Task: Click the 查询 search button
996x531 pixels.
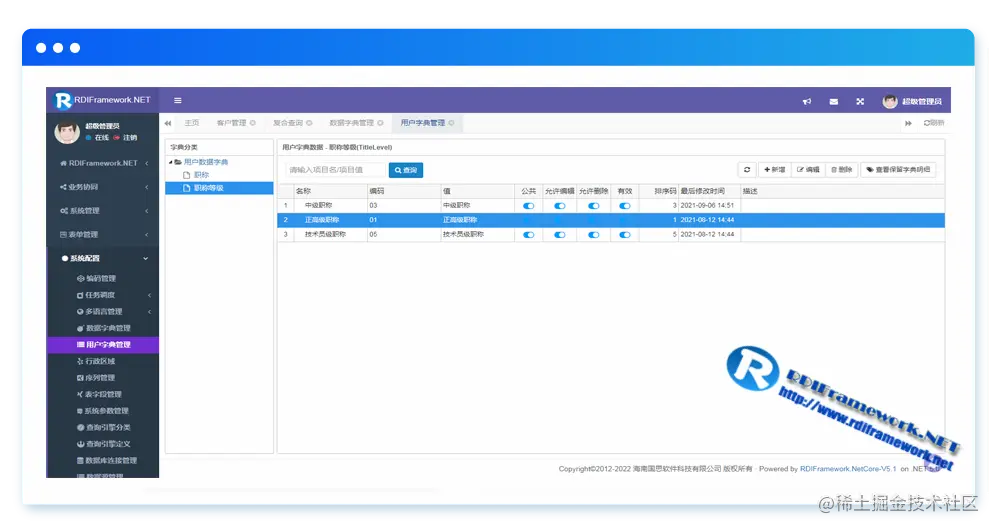Action: coord(406,170)
